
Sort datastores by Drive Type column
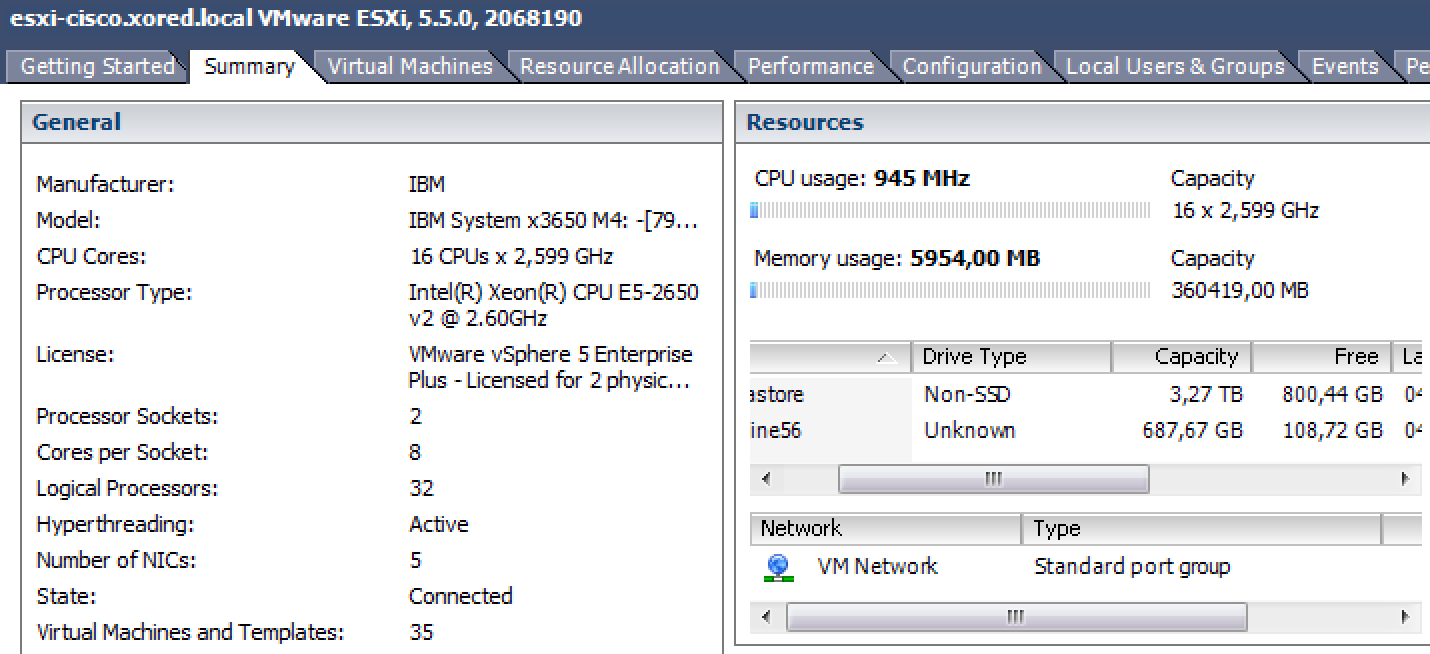point(1010,357)
